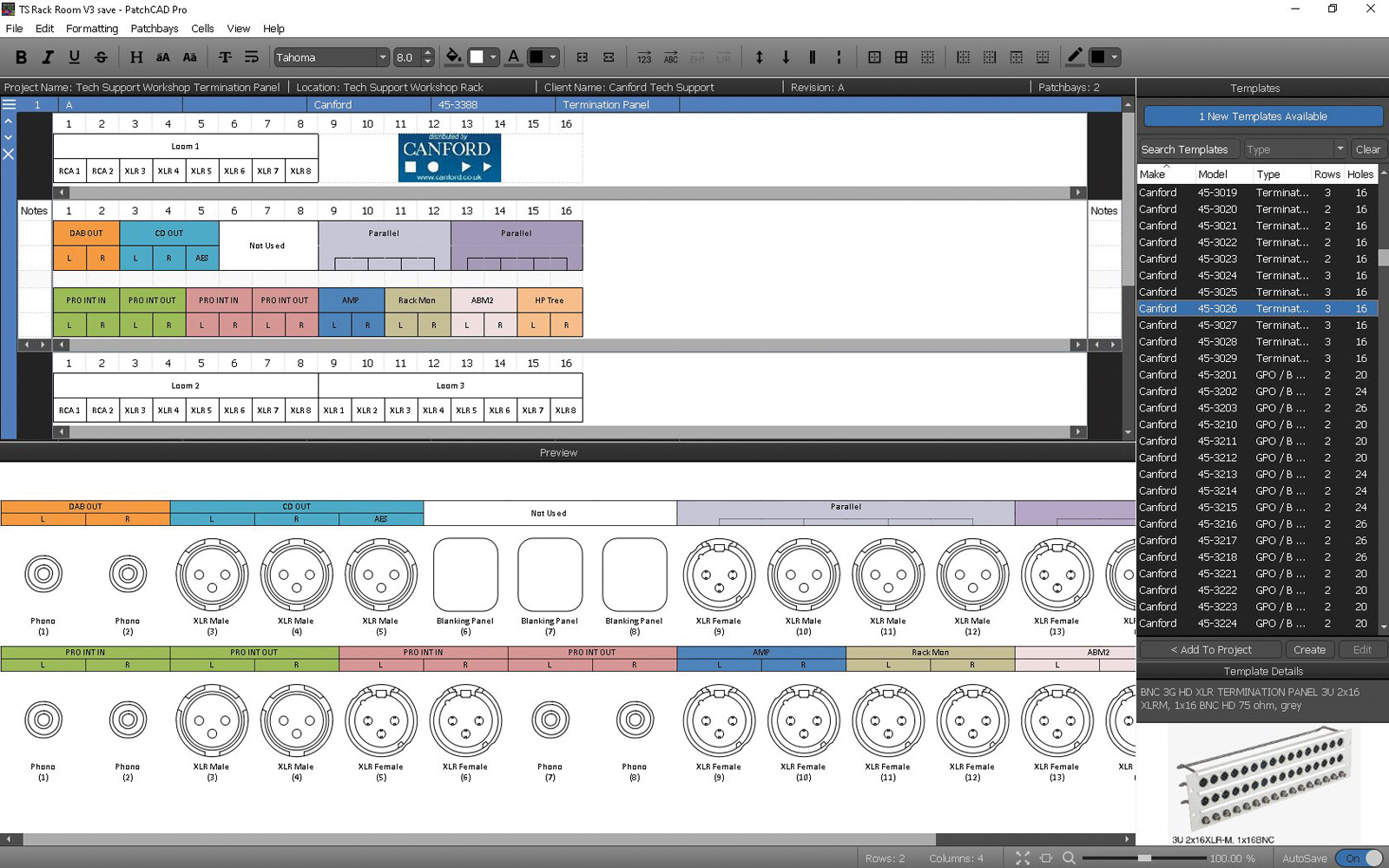Click the ABC labeling toolbar icon
1389x868 pixels.
click(x=670, y=56)
